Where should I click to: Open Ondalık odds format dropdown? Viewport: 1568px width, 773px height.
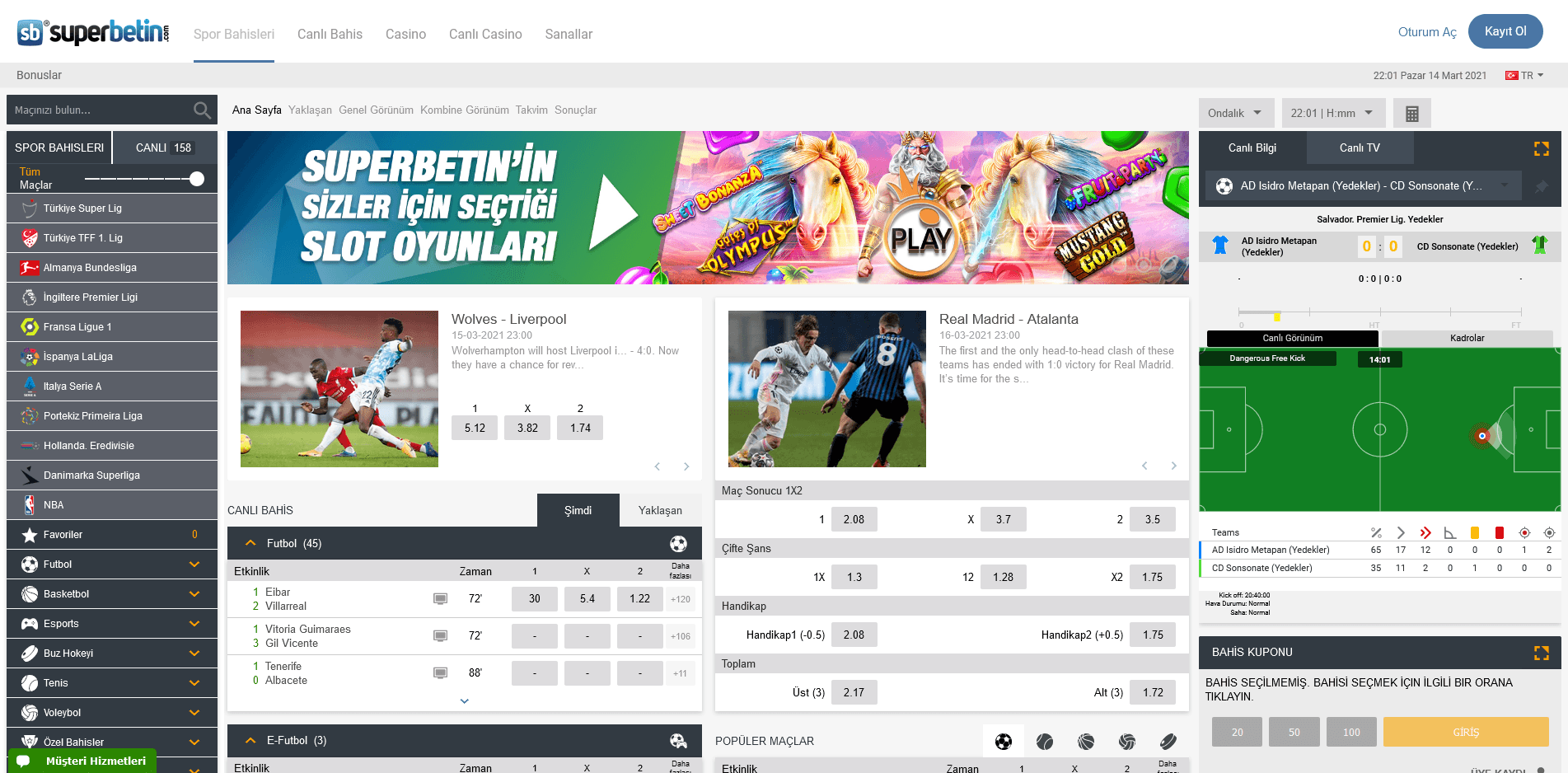pos(1236,113)
